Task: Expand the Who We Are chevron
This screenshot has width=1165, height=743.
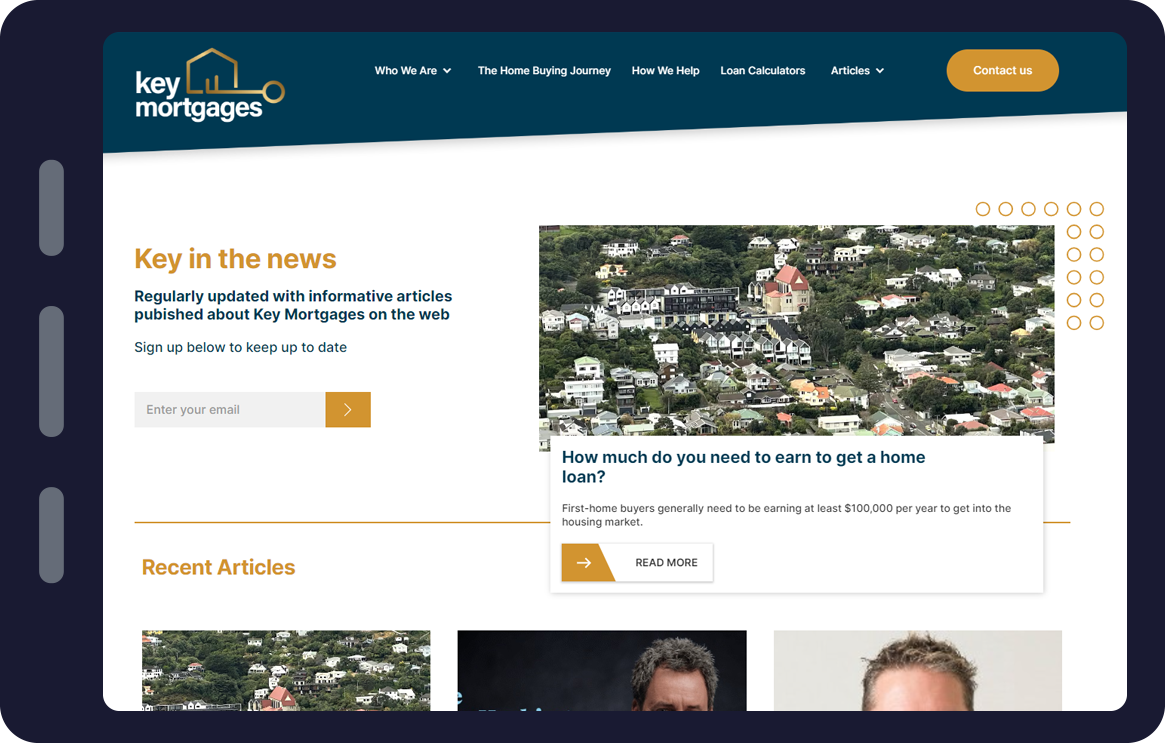Action: click(x=447, y=71)
